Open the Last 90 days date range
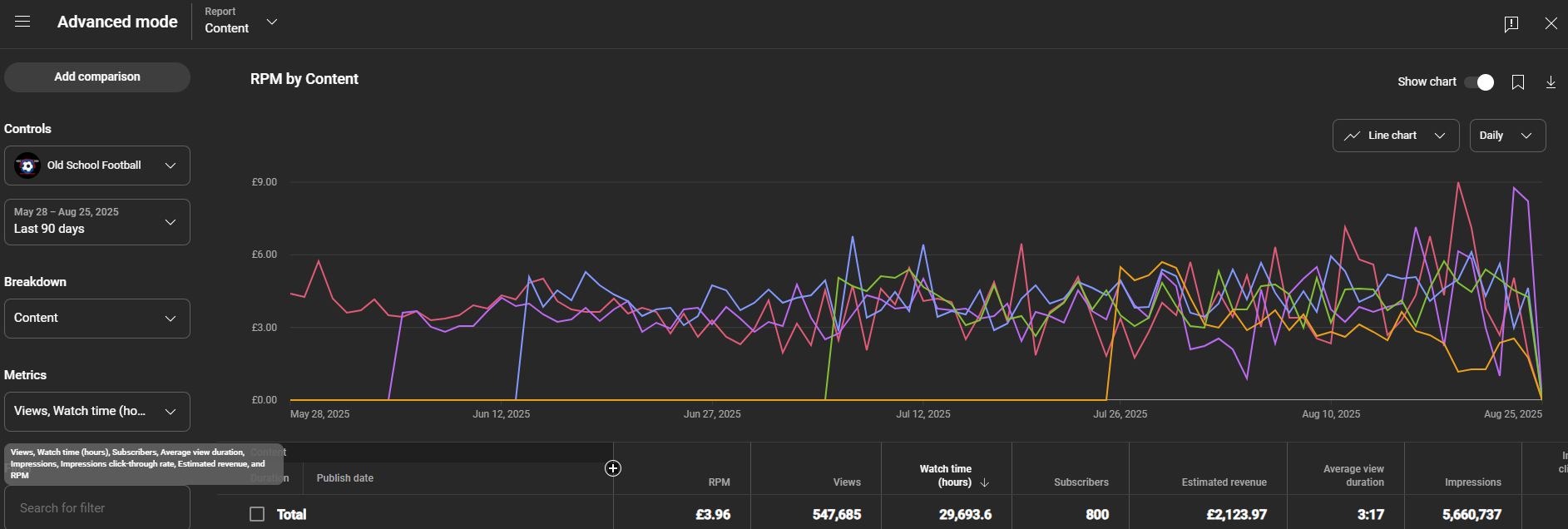Viewport: 1568px width, 529px height. 97,222
